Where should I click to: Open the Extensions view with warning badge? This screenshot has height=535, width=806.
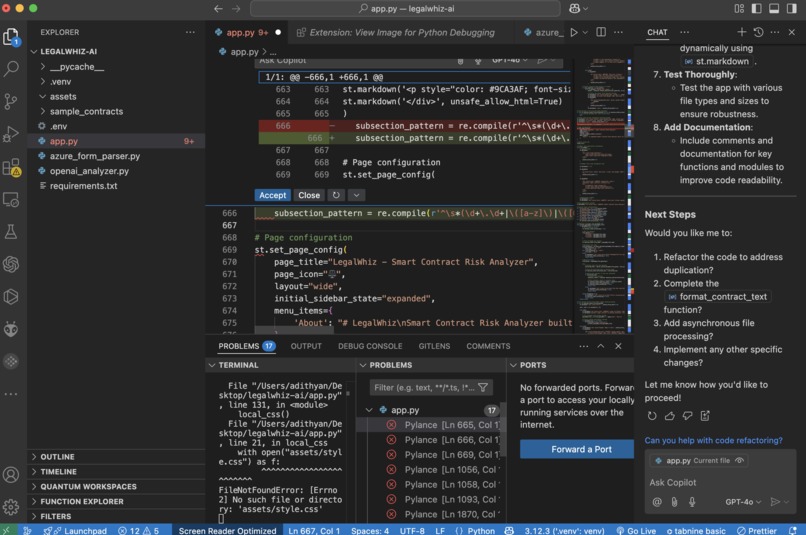point(11,167)
